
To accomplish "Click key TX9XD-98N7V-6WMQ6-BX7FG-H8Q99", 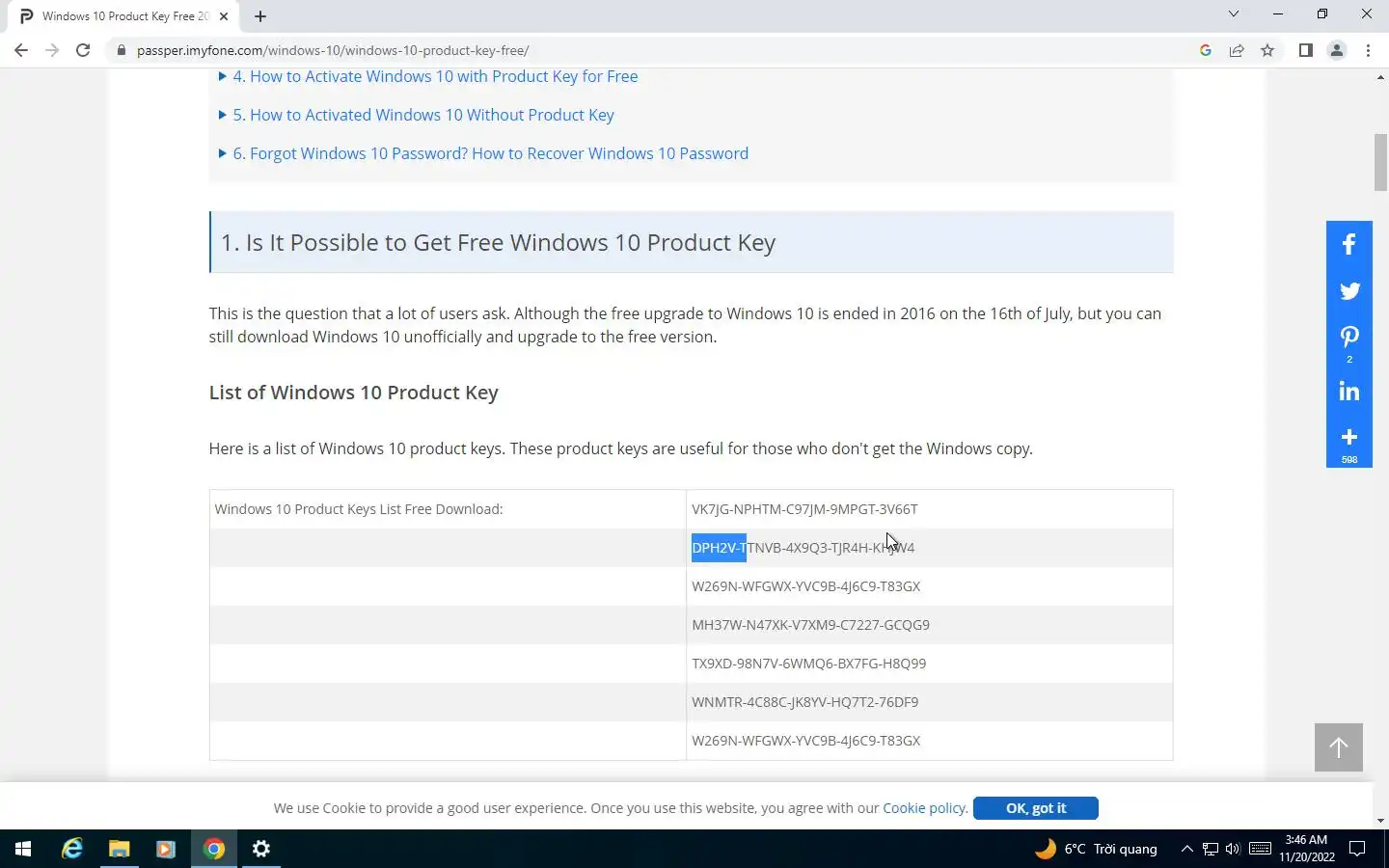I will [808, 664].
